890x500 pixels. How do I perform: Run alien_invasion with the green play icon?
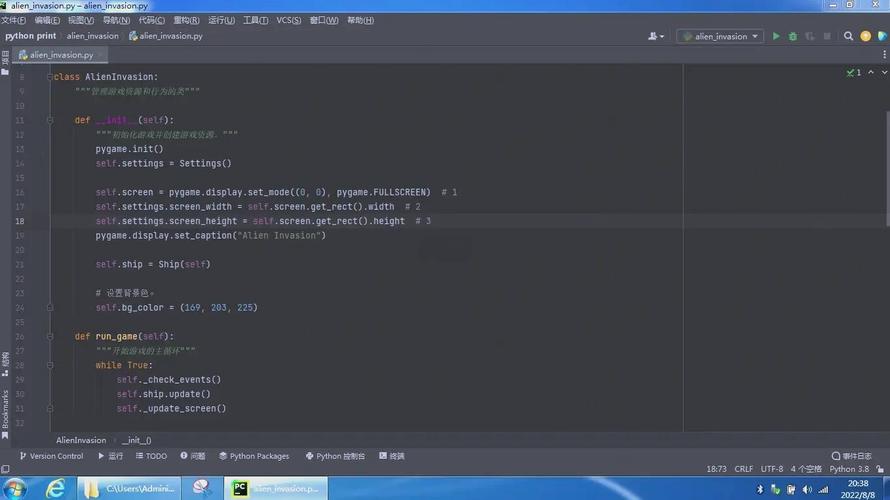tap(776, 36)
